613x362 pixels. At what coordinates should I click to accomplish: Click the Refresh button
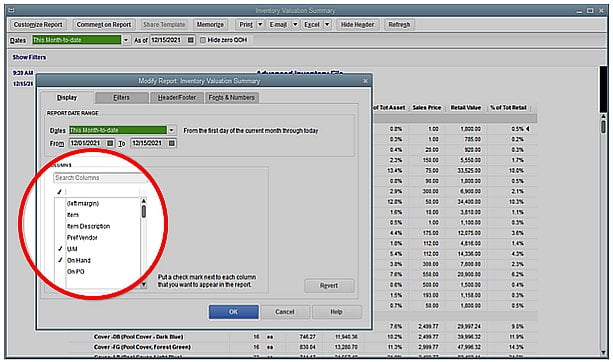pos(399,25)
